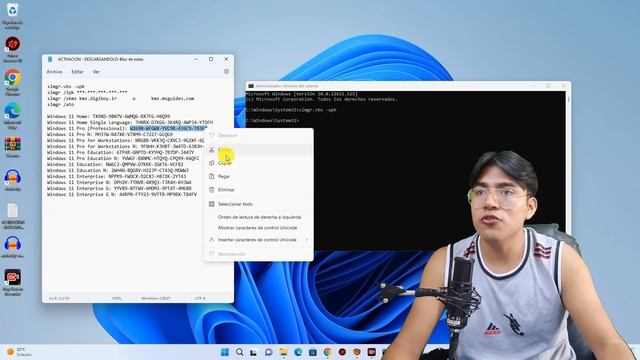The width and height of the screenshot is (640, 360).
Task: Click the 'Windows 11 Pro Education:' line
Action: 120,152
